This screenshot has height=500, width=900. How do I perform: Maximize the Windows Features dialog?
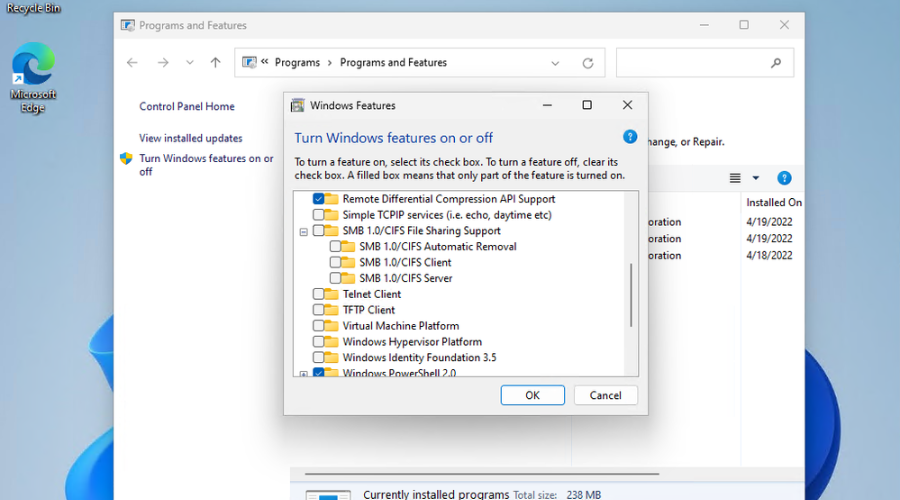[587, 105]
